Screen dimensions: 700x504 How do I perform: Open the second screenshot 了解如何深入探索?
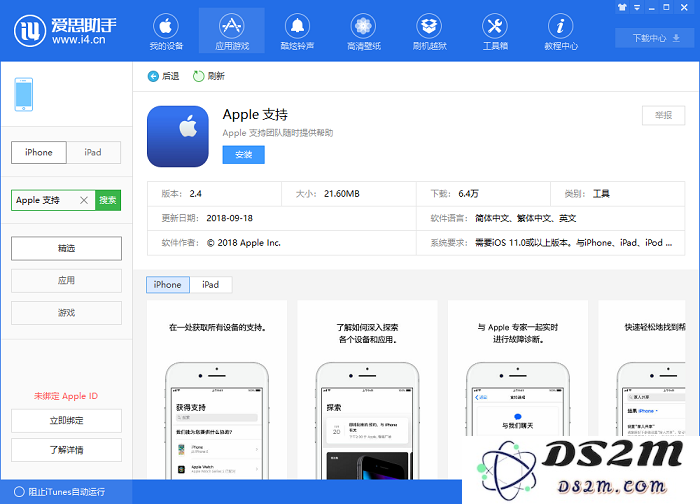click(x=367, y=390)
